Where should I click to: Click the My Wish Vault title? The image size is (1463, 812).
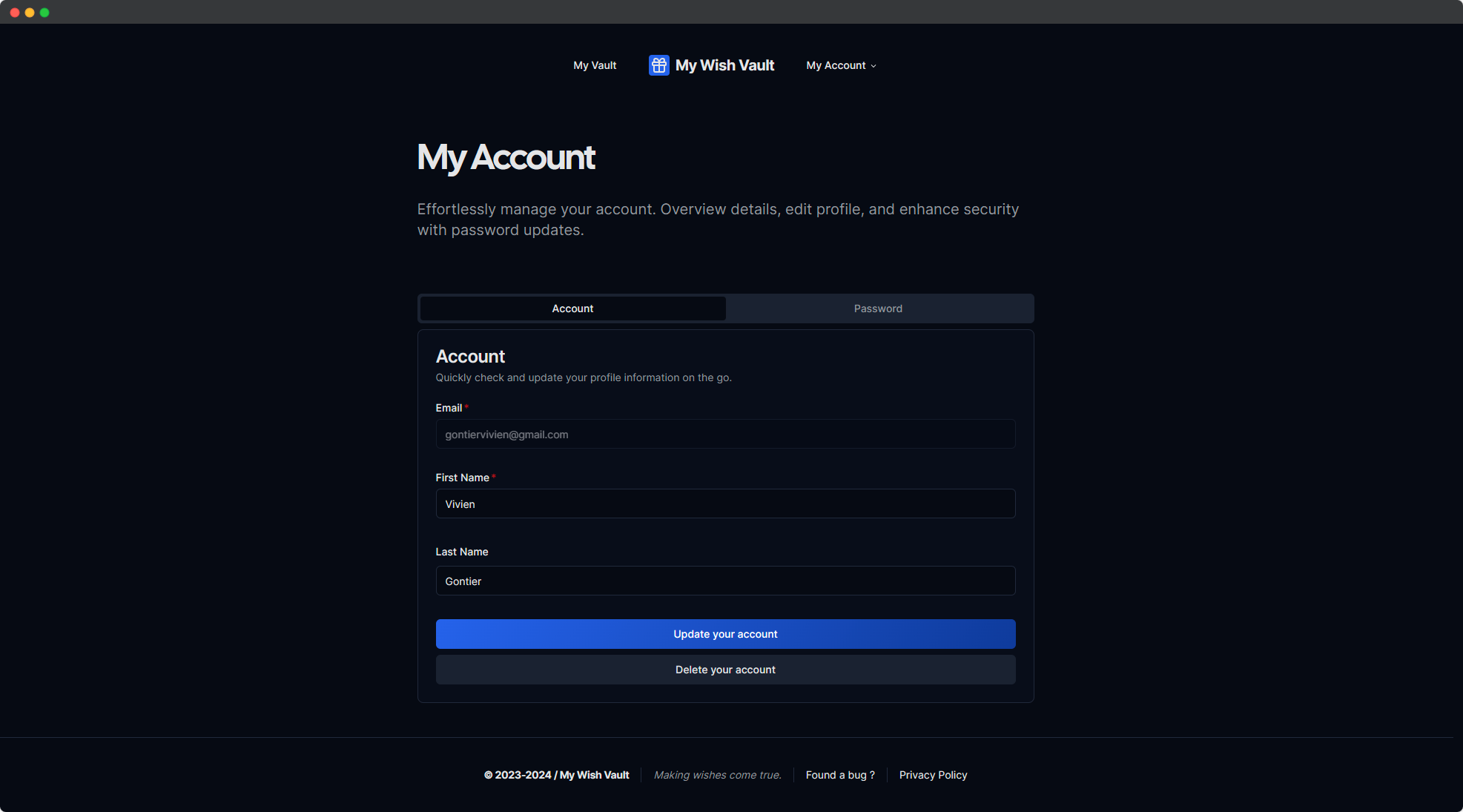[724, 65]
